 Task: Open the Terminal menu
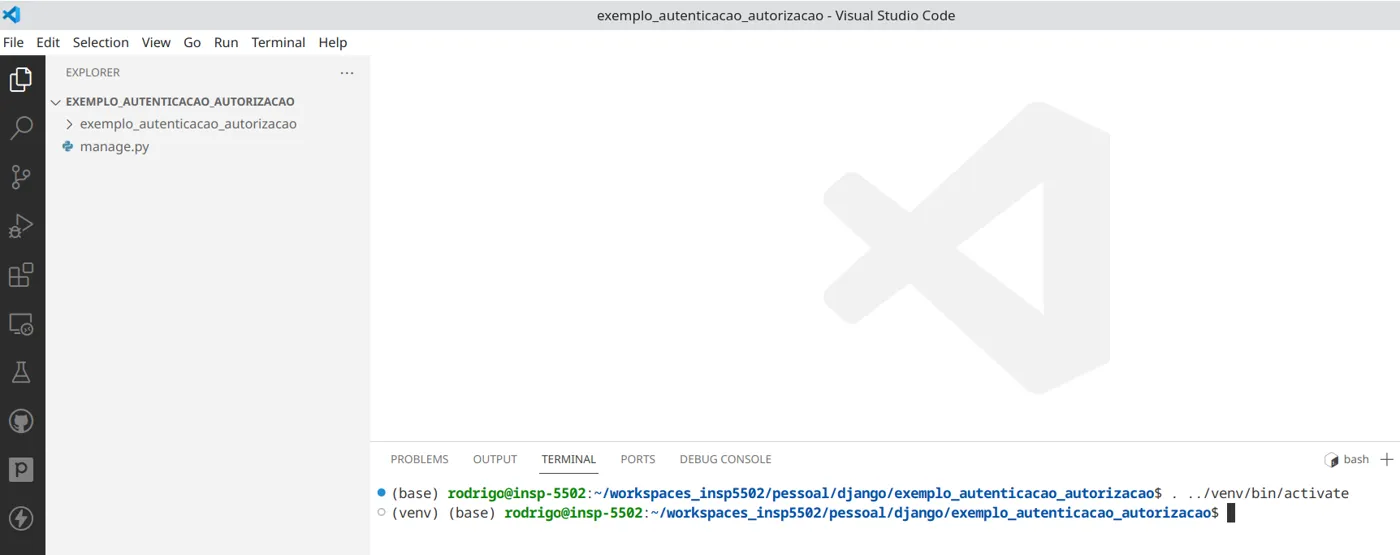[x=278, y=42]
